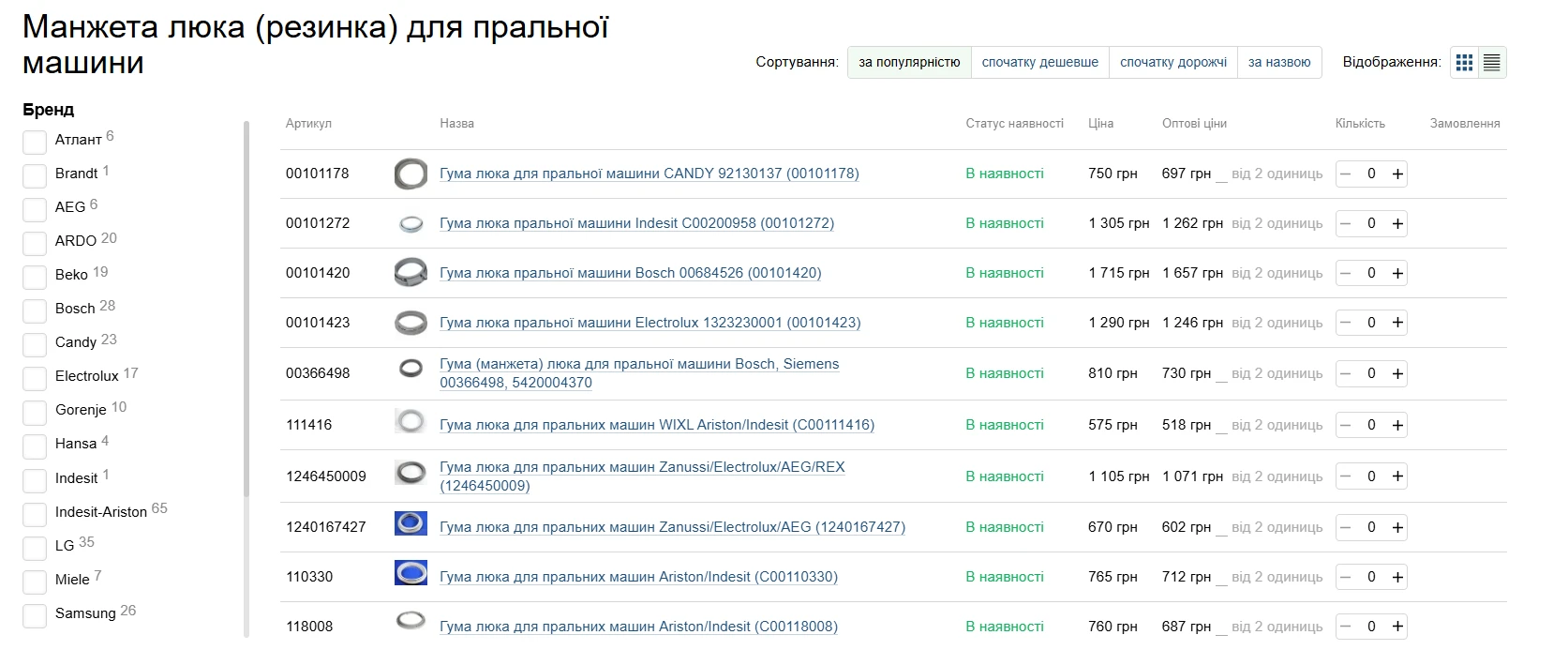Check the Bosch brand filter
1568x650 pixels.
coord(35,310)
